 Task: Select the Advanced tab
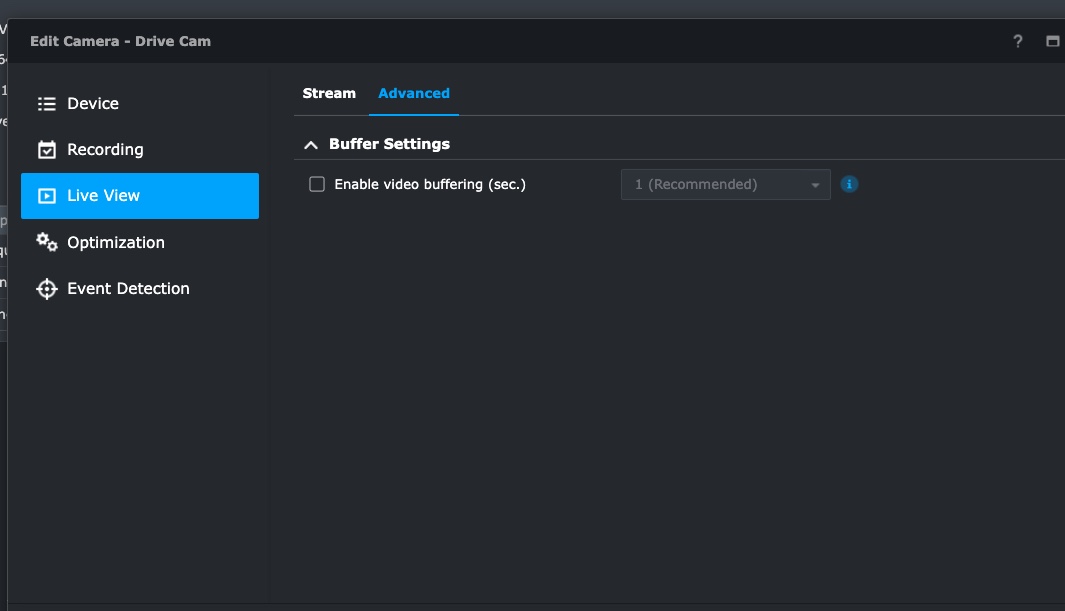click(x=413, y=93)
